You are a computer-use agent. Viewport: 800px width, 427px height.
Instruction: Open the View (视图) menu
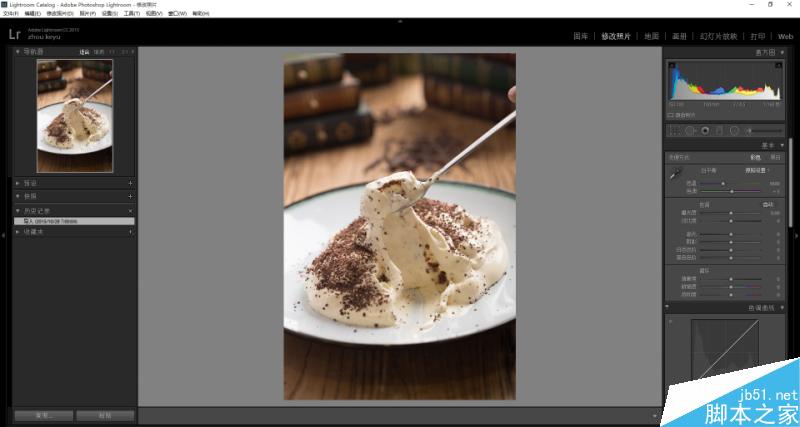[x=154, y=14]
